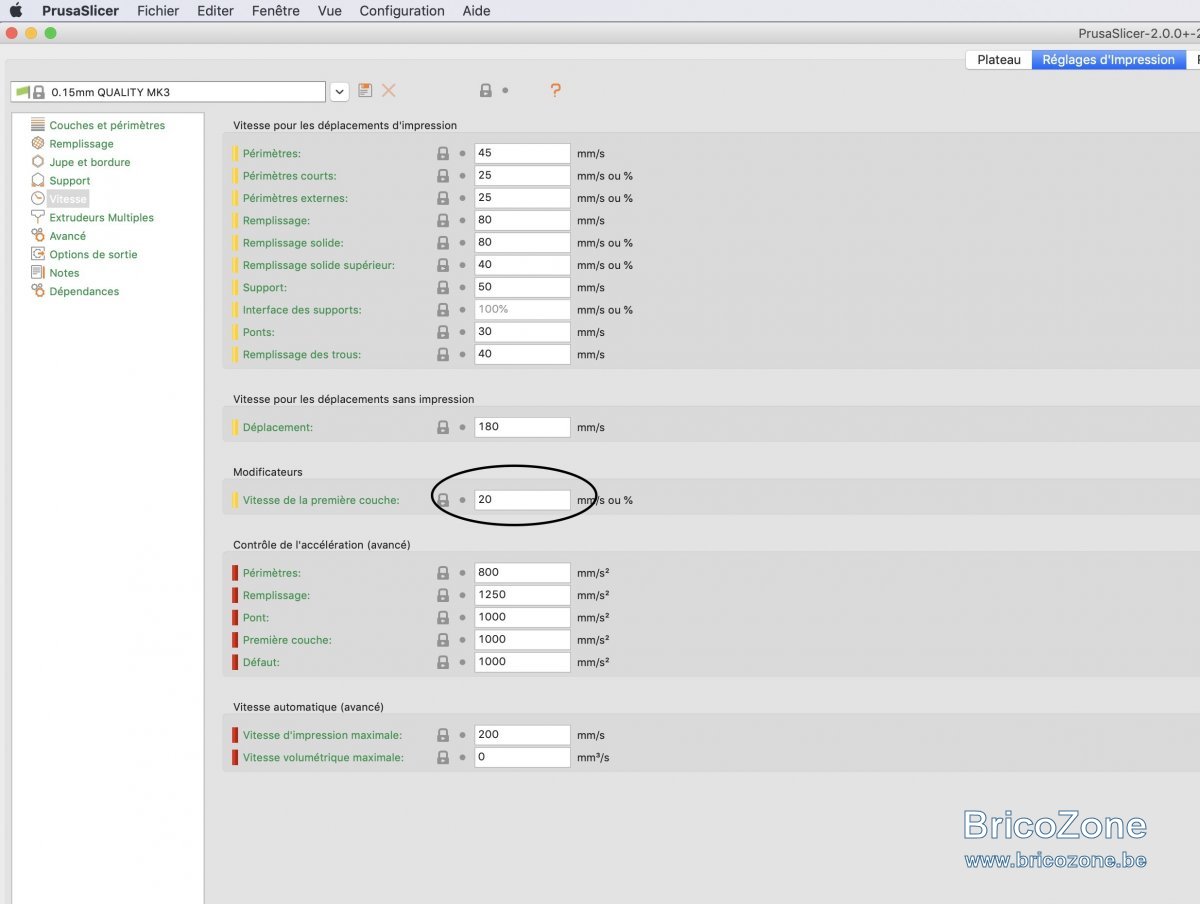The height and width of the screenshot is (904, 1200).
Task: Click the Remplissage solide supérieur speed field
Action: (522, 264)
